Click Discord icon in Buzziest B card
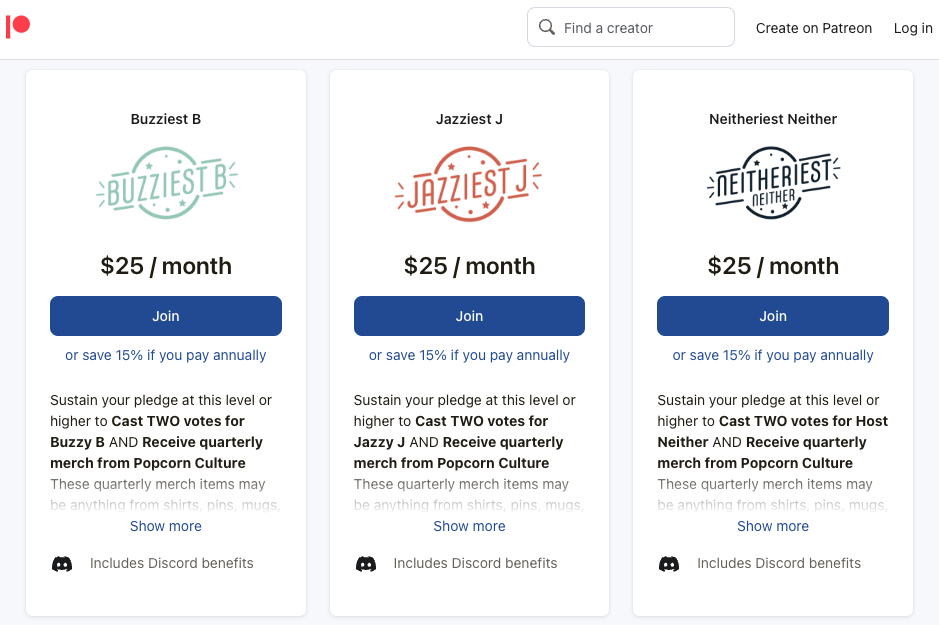Image resolution: width=939 pixels, height=625 pixels. point(62,564)
